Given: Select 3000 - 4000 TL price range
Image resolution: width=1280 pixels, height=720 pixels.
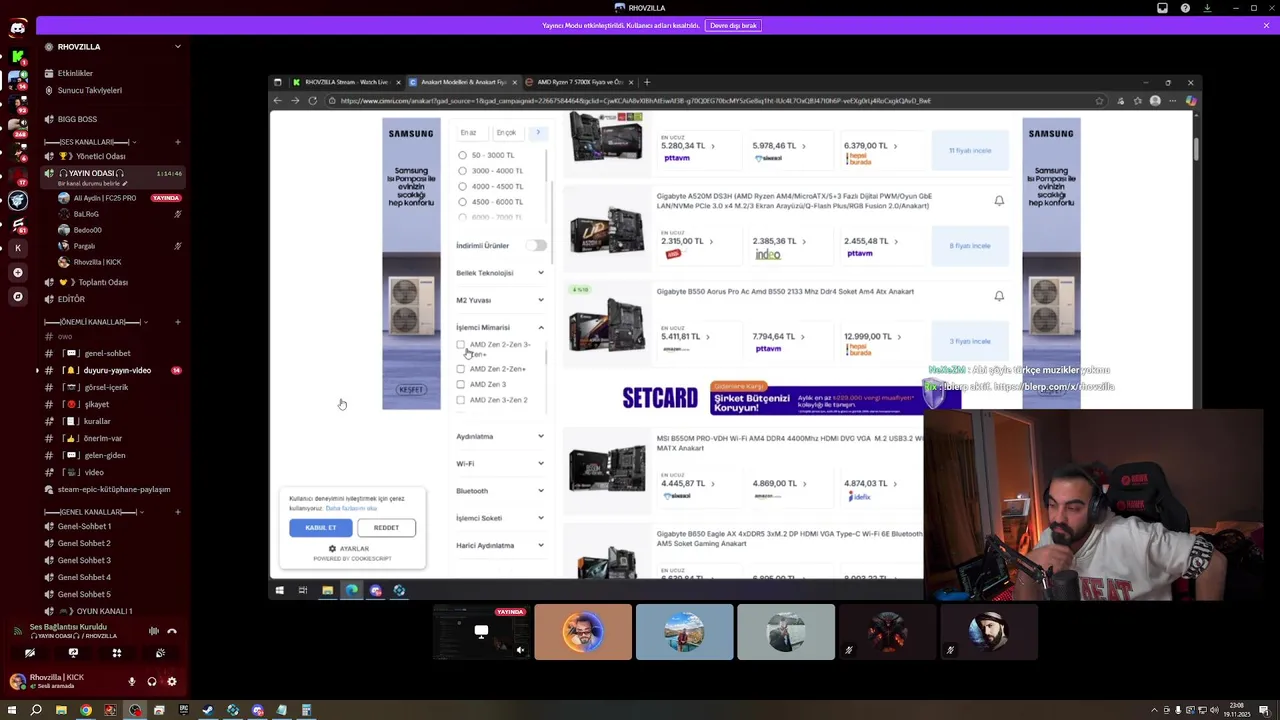Looking at the screenshot, I should coord(462,171).
